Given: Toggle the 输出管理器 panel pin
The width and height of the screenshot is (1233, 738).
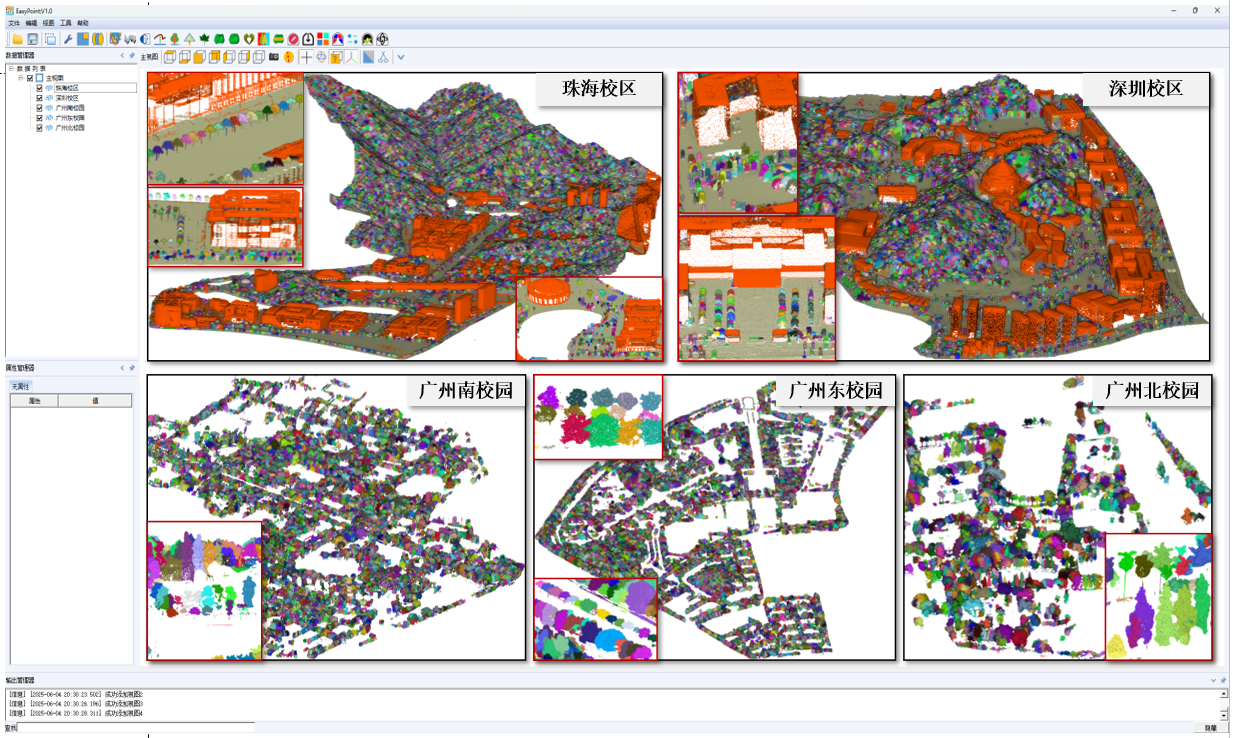Looking at the screenshot, I should pyautogui.click(x=1222, y=679).
